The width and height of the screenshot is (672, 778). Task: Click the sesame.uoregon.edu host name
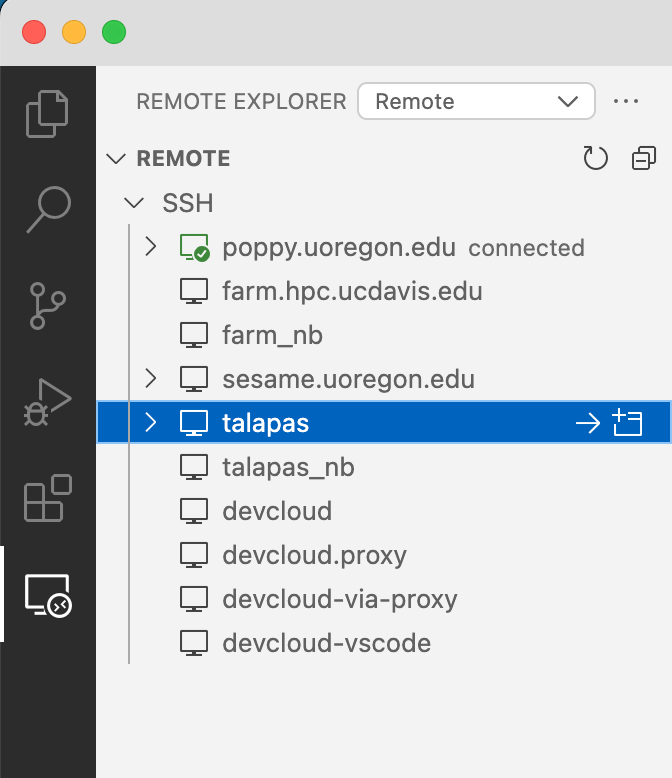click(x=348, y=380)
